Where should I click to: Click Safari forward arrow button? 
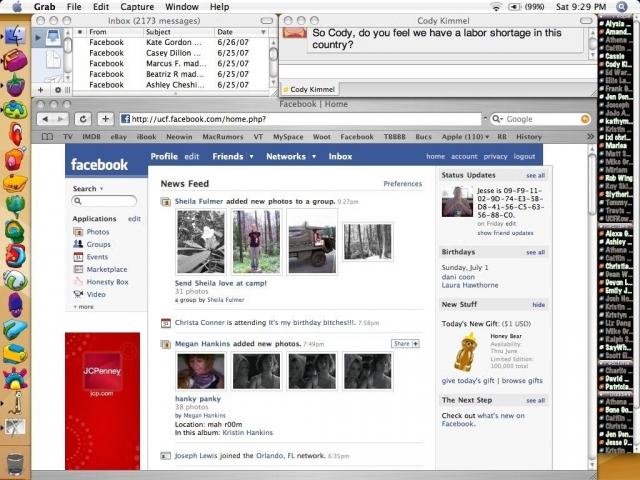click(60, 119)
